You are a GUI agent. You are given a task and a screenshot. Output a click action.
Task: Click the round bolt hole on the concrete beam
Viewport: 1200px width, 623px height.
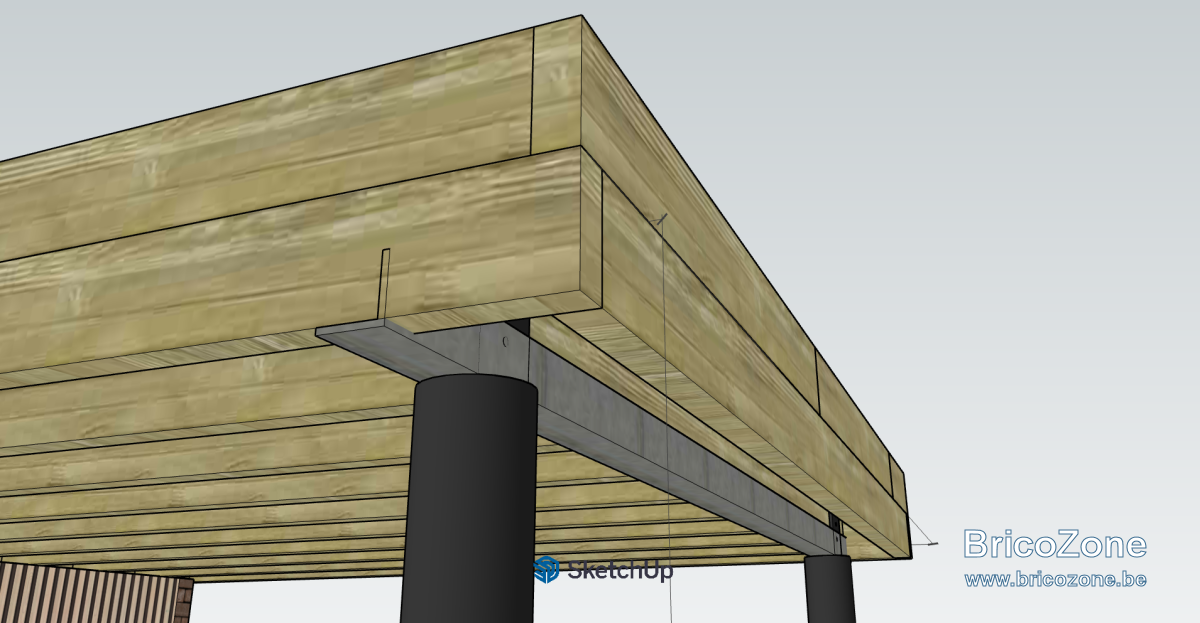pos(506,341)
